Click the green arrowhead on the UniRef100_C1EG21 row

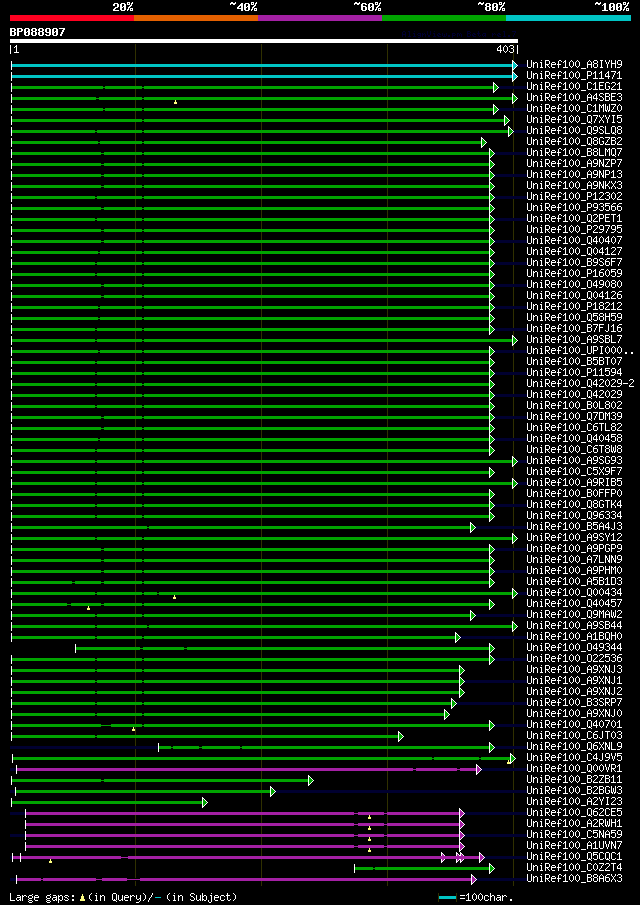(496, 87)
